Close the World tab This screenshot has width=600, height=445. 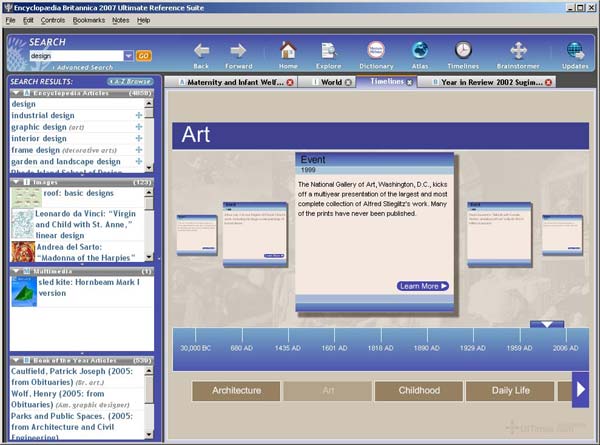(348, 82)
